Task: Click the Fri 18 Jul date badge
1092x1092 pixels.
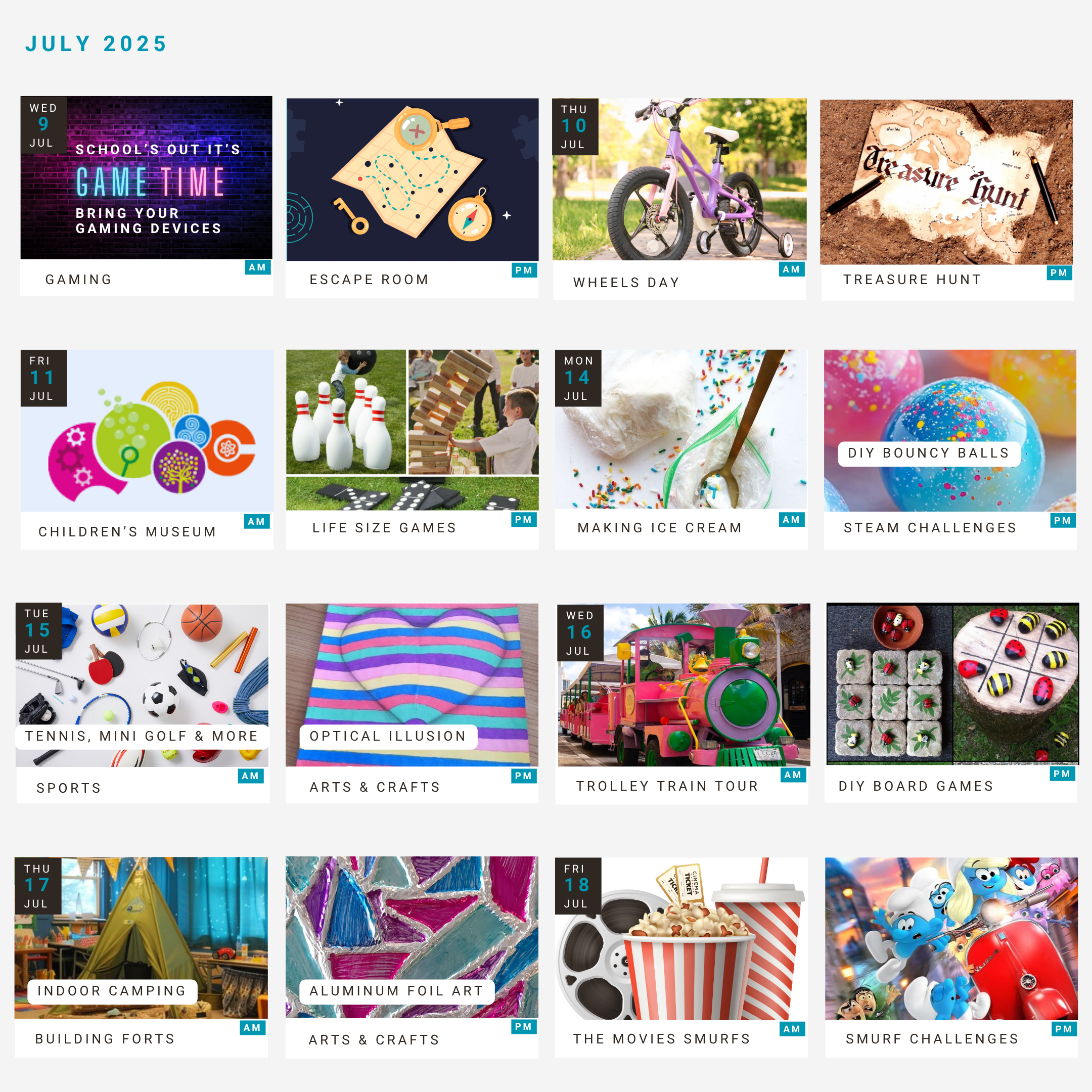Action: 578,886
